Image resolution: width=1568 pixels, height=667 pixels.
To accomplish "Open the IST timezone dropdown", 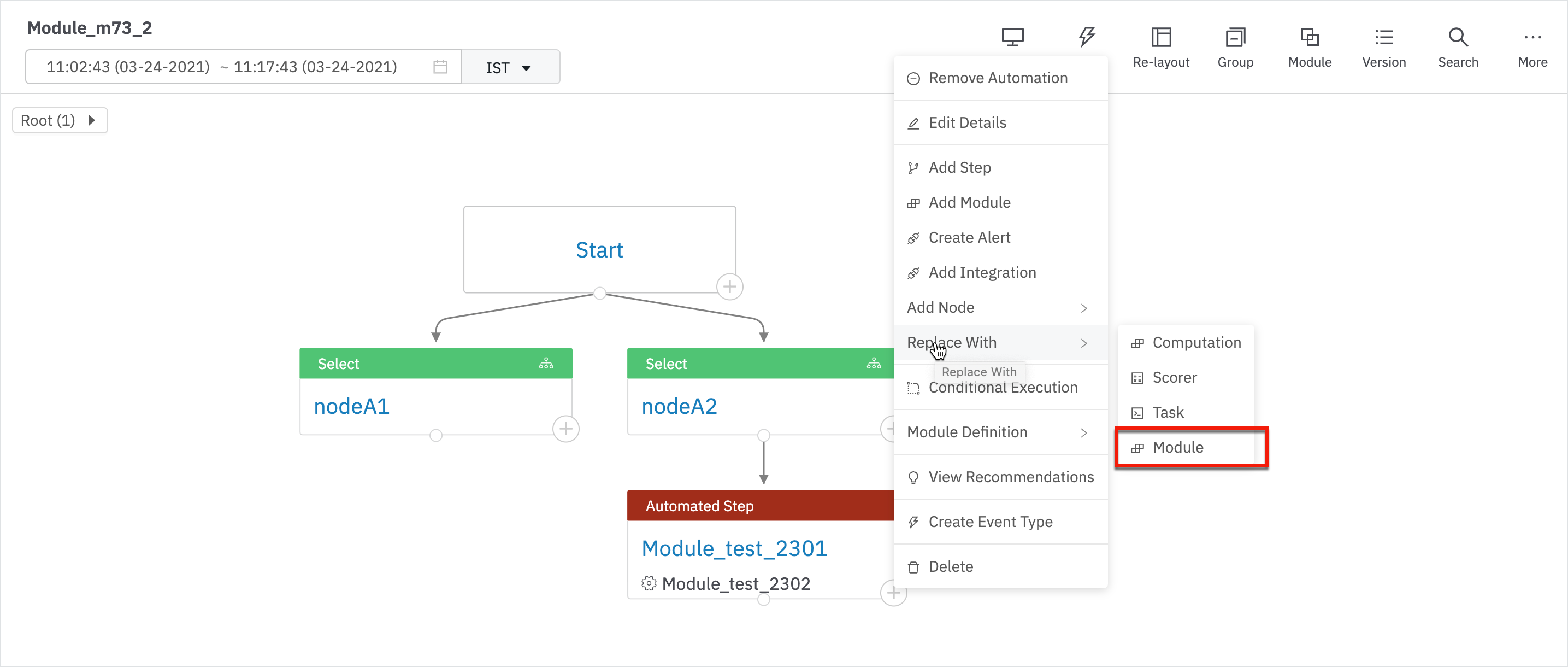I will [x=510, y=67].
